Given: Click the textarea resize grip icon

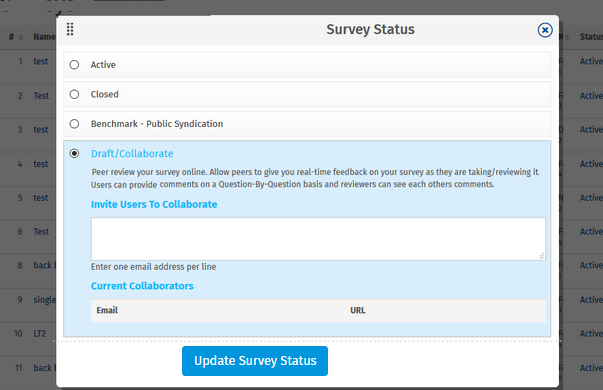Looking at the screenshot, I should pyautogui.click(x=541, y=256).
